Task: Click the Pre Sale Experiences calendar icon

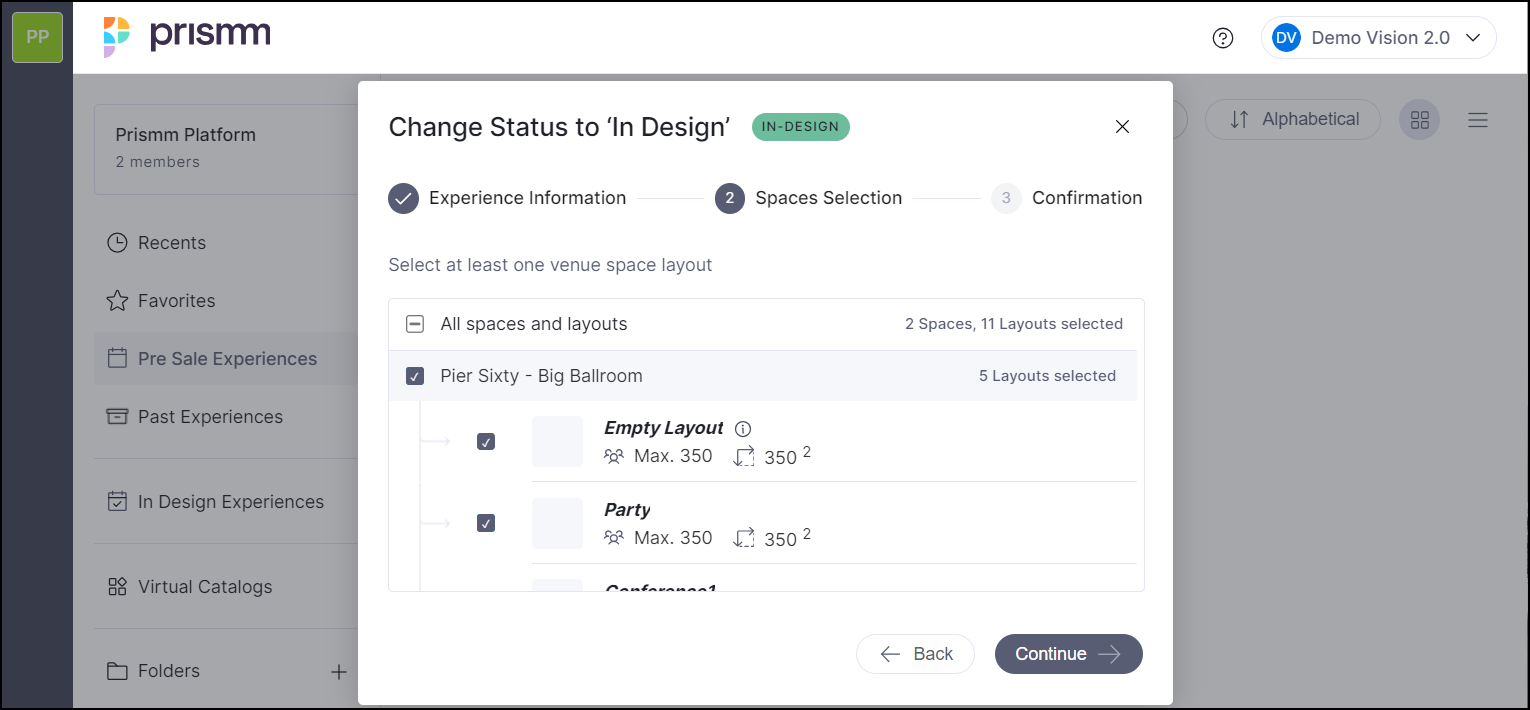Action: (117, 359)
